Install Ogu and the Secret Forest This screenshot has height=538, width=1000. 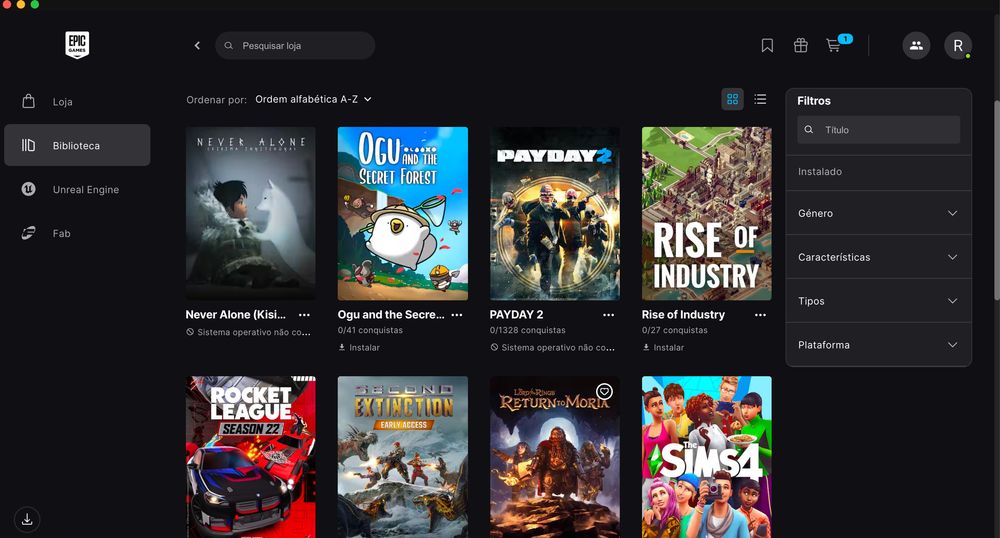pyautogui.click(x=359, y=347)
